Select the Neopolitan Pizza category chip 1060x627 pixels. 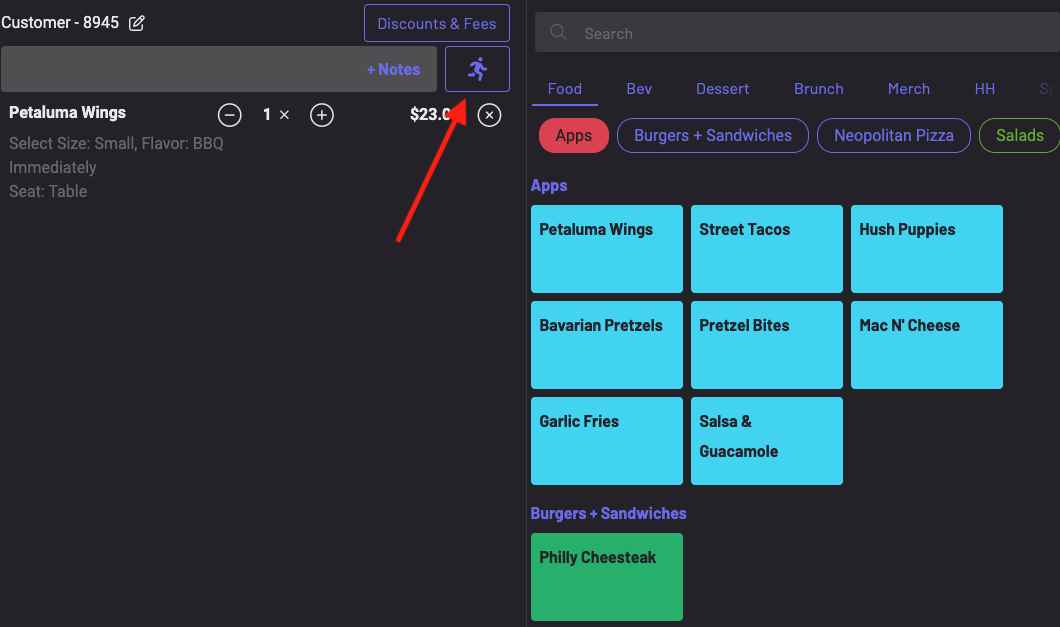[893, 136]
